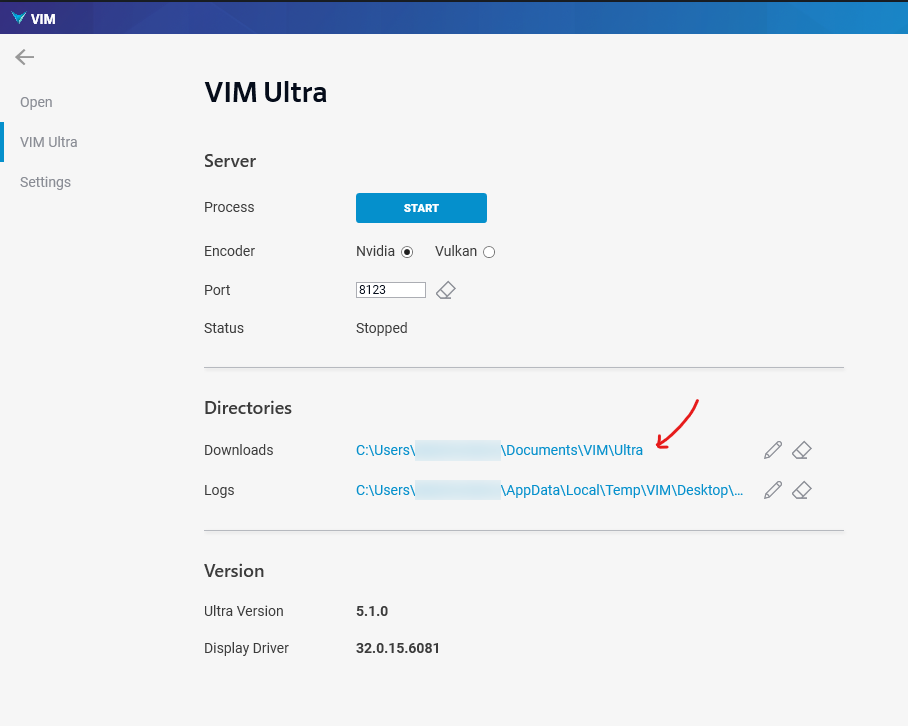Click the VIM logo in the title bar
The height and width of the screenshot is (726, 908).
[33, 19]
